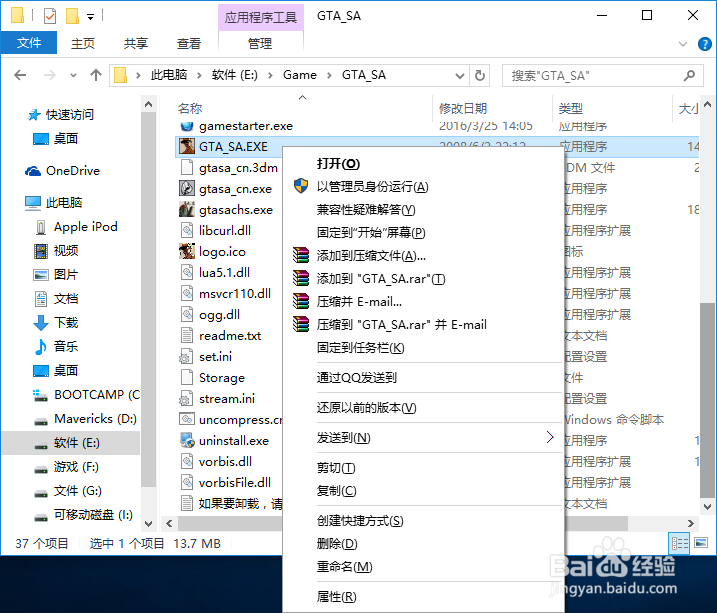
Task: Choose 重命名(M) in context menu
Action: [x=423, y=566]
